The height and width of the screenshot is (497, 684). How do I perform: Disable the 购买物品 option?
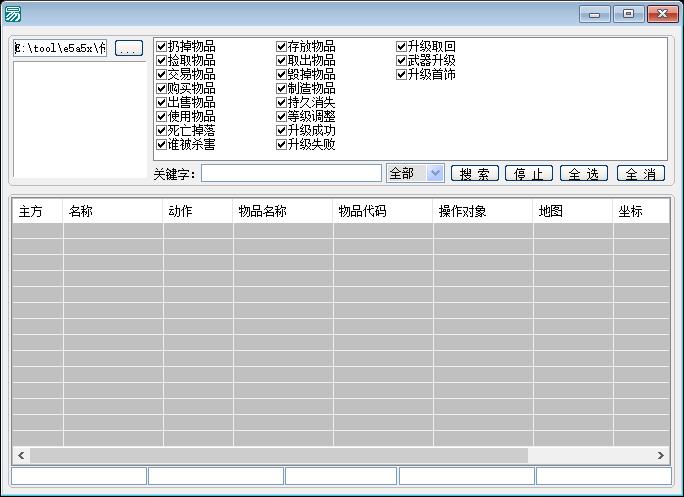(x=161, y=88)
